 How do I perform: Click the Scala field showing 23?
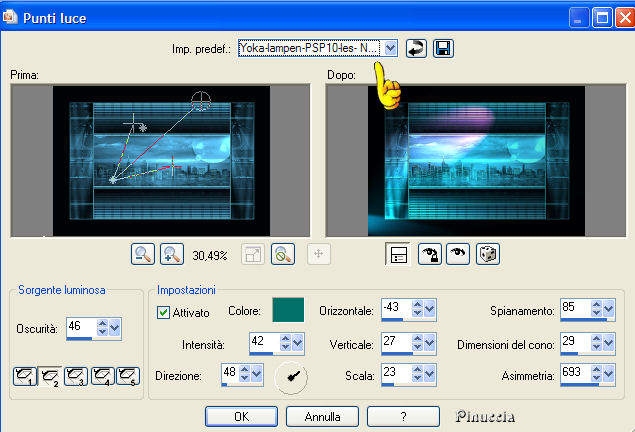point(396,373)
